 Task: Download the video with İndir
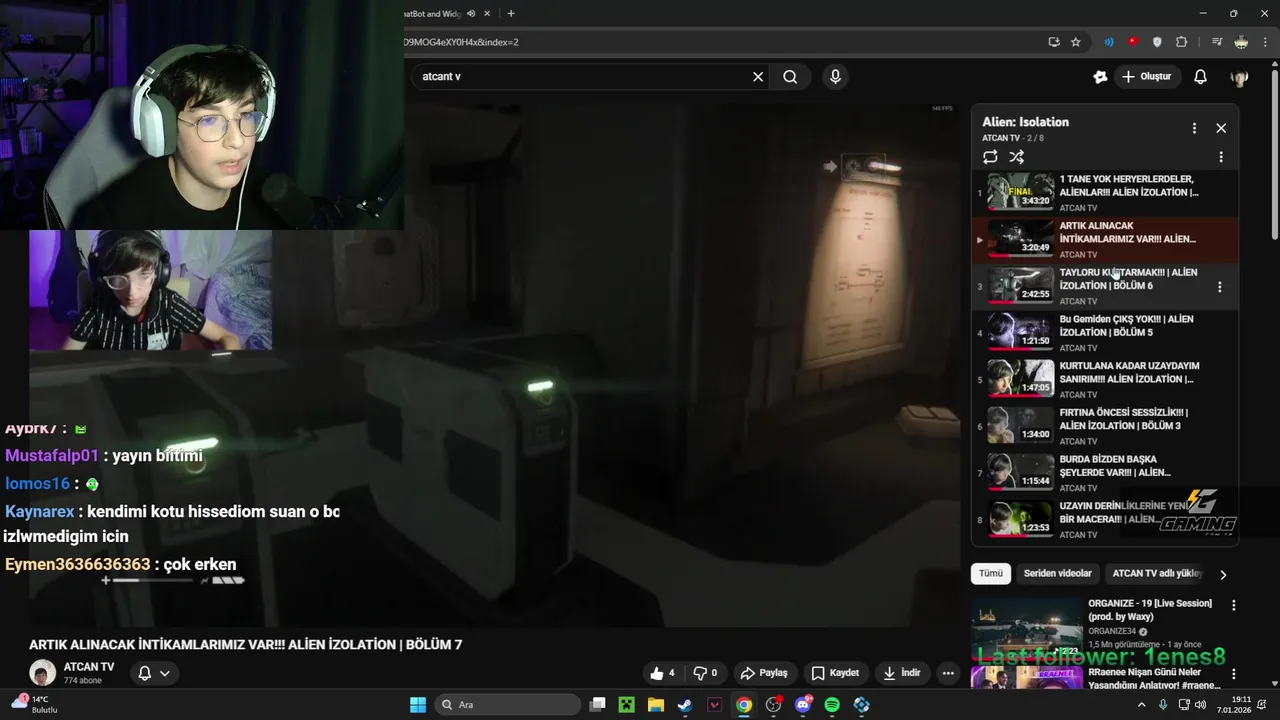coord(902,673)
